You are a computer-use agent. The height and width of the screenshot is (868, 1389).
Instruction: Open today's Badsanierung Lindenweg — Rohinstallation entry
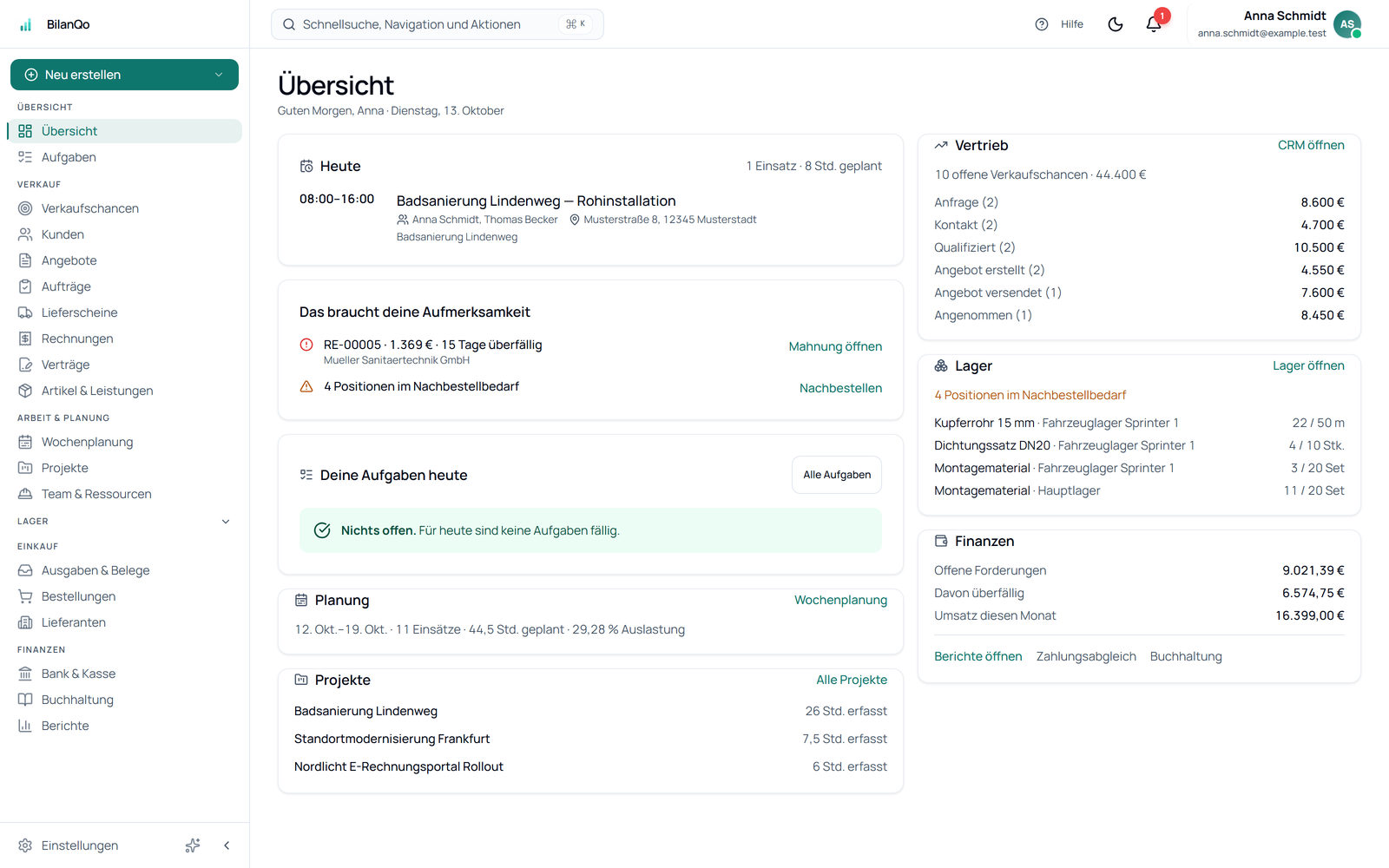[x=590, y=218]
